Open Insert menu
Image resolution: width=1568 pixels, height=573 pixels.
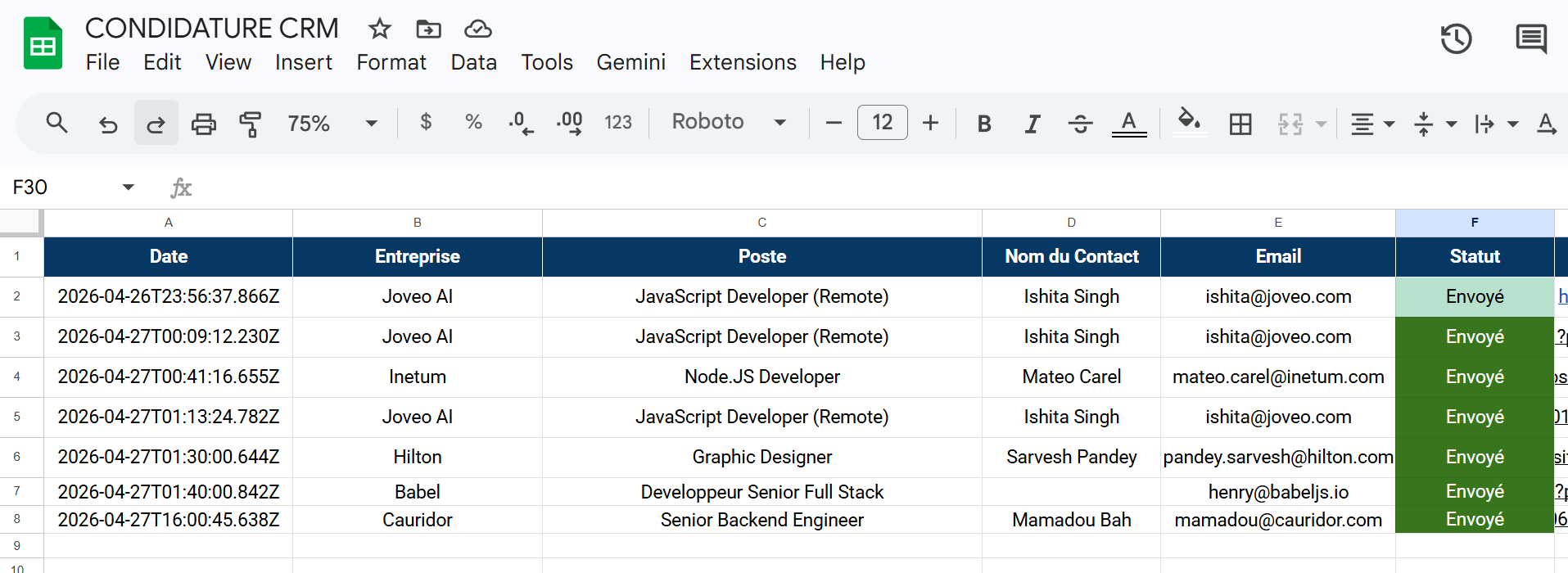303,62
